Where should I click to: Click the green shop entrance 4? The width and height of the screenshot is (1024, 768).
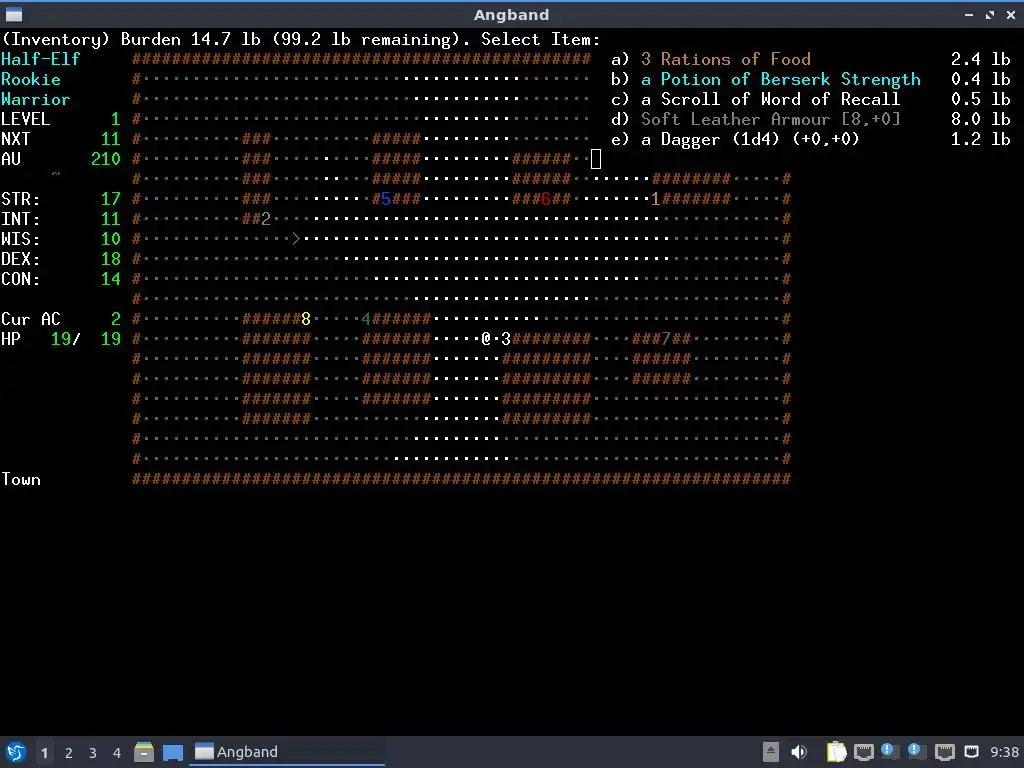pyautogui.click(x=366, y=319)
